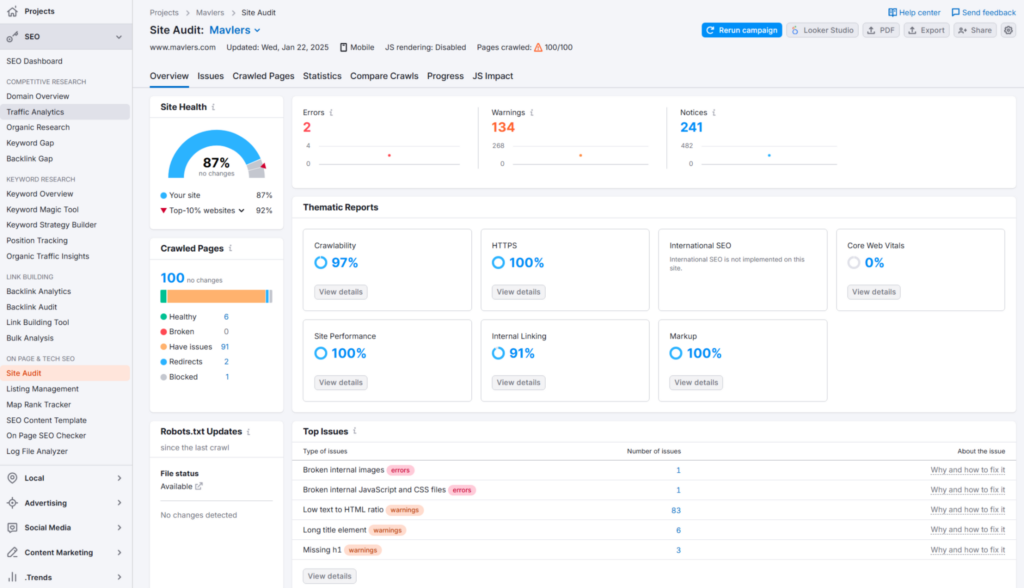Click the Send feedback chat icon
1024x588 pixels.
pos(955,12)
